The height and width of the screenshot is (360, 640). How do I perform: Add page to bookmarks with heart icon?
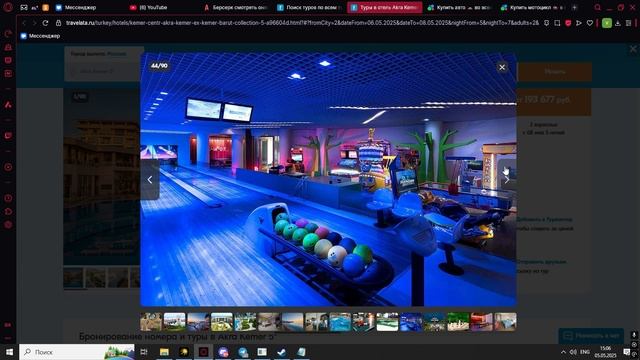[x=590, y=23]
